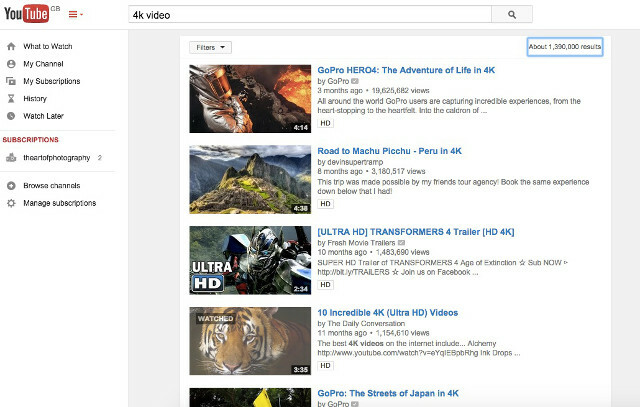This screenshot has width=640, height=407.
Task: Click the SUBSCRIPTIONS heading
Action: [x=30, y=140]
